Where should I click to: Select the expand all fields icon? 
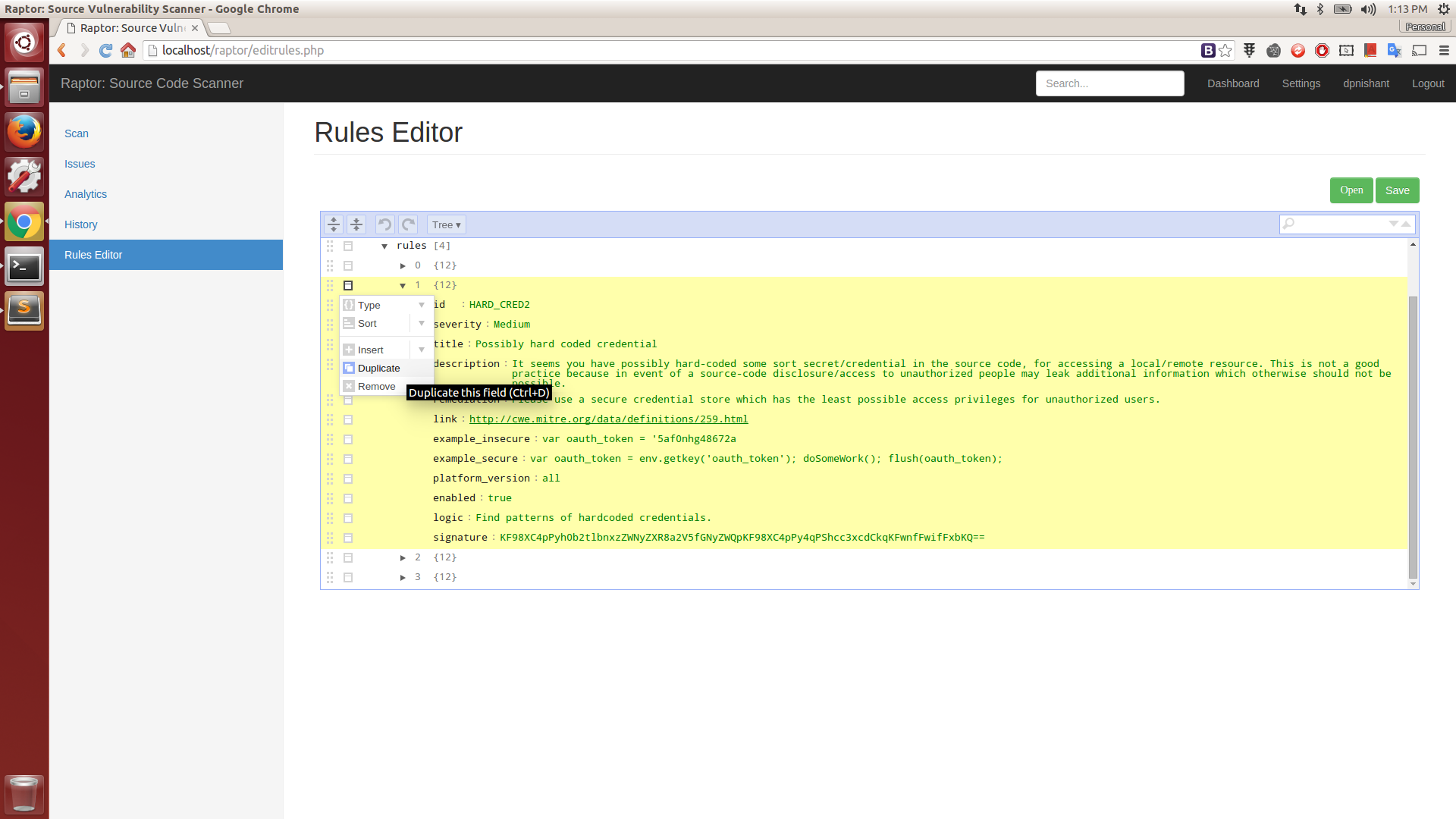tap(334, 224)
